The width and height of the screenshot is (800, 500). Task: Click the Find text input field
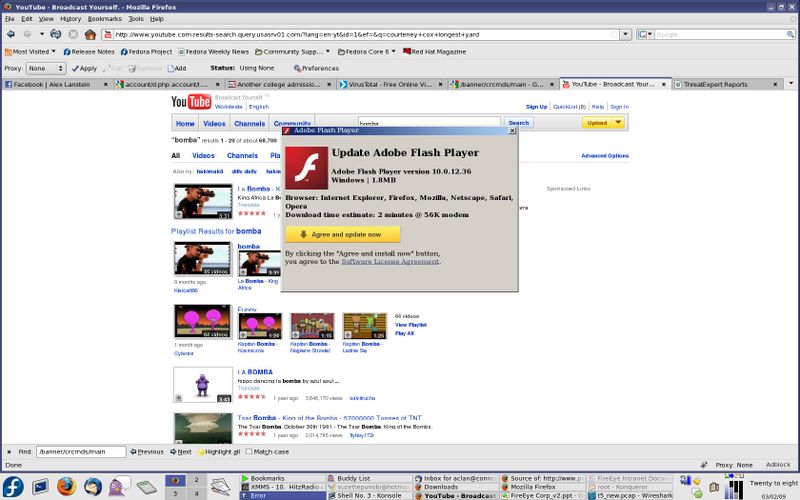[81, 452]
